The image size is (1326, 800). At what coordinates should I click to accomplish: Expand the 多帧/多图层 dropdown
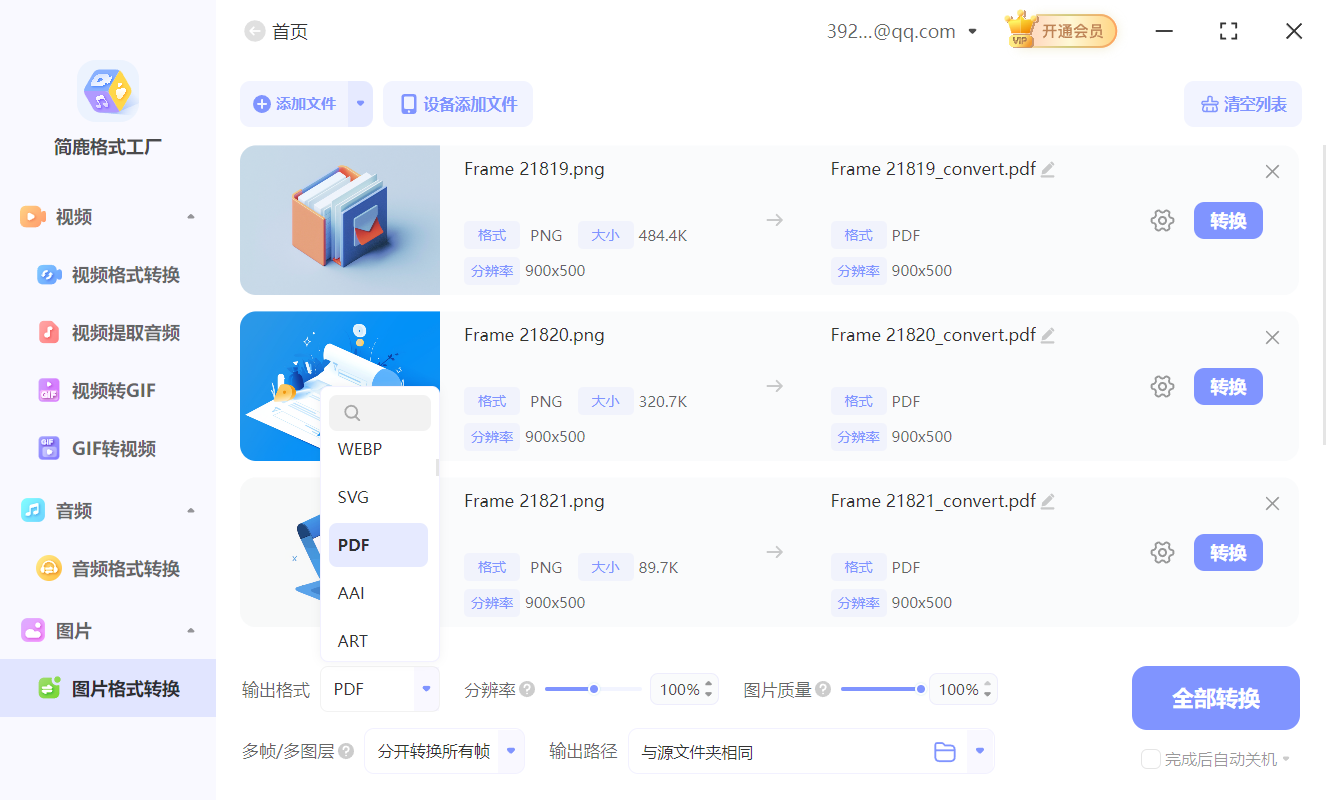tap(444, 751)
